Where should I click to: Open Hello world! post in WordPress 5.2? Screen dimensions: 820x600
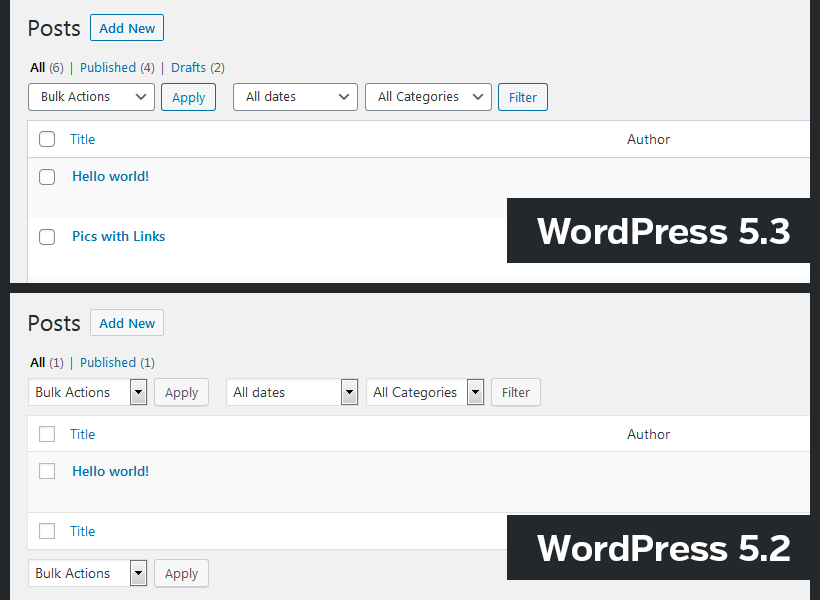[110, 471]
